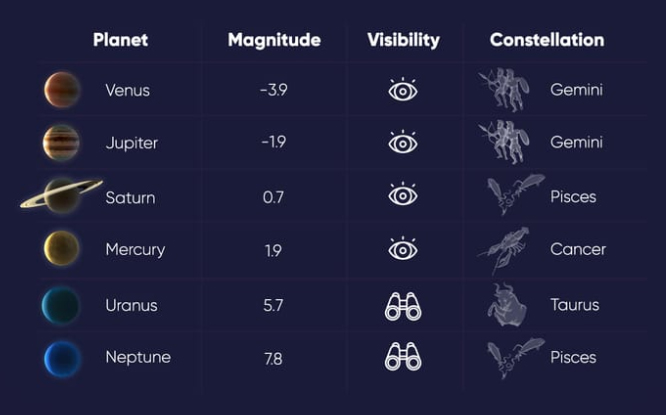The height and width of the screenshot is (415, 666).
Task: Click the eye visibility icon for Venus
Action: [403, 90]
